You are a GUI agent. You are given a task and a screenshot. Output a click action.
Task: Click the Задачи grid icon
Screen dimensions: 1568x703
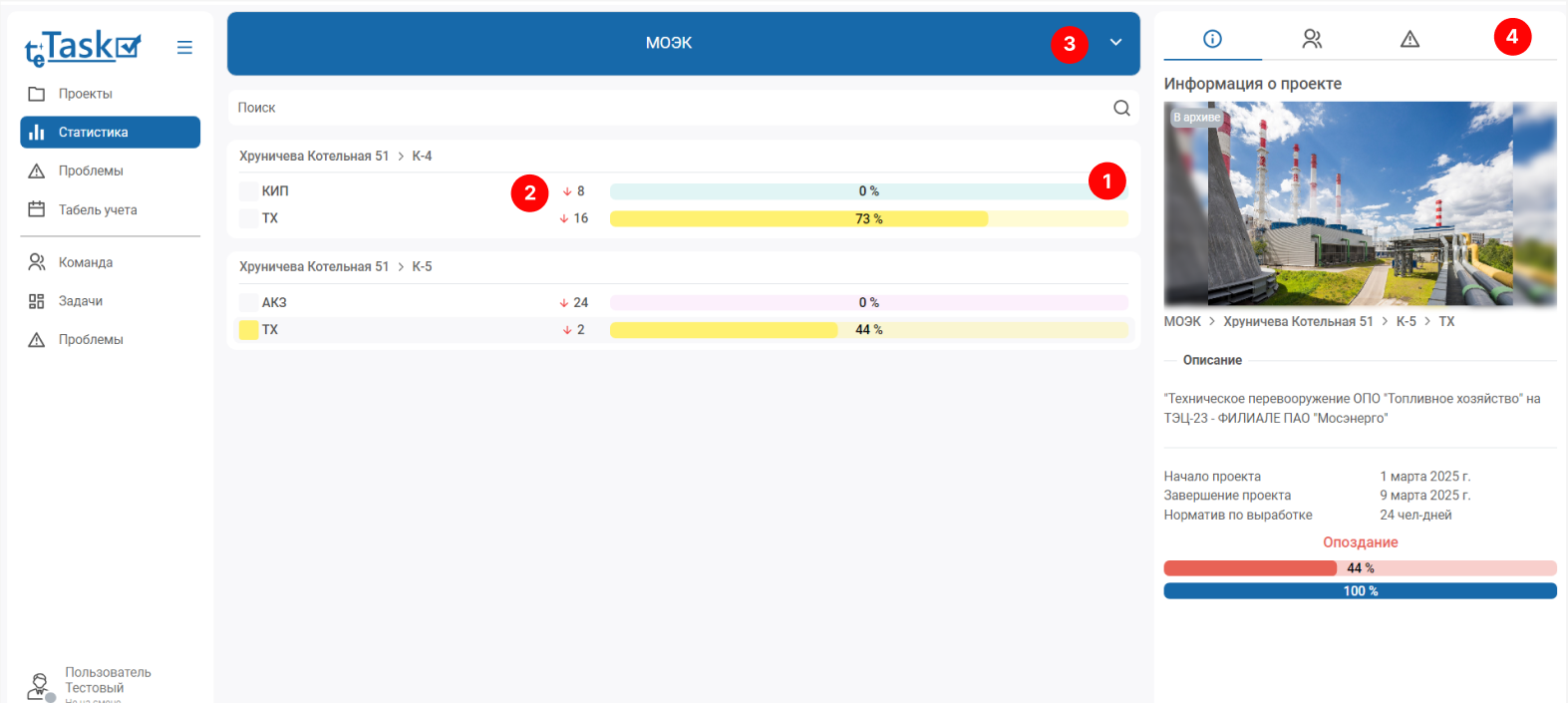tap(37, 301)
